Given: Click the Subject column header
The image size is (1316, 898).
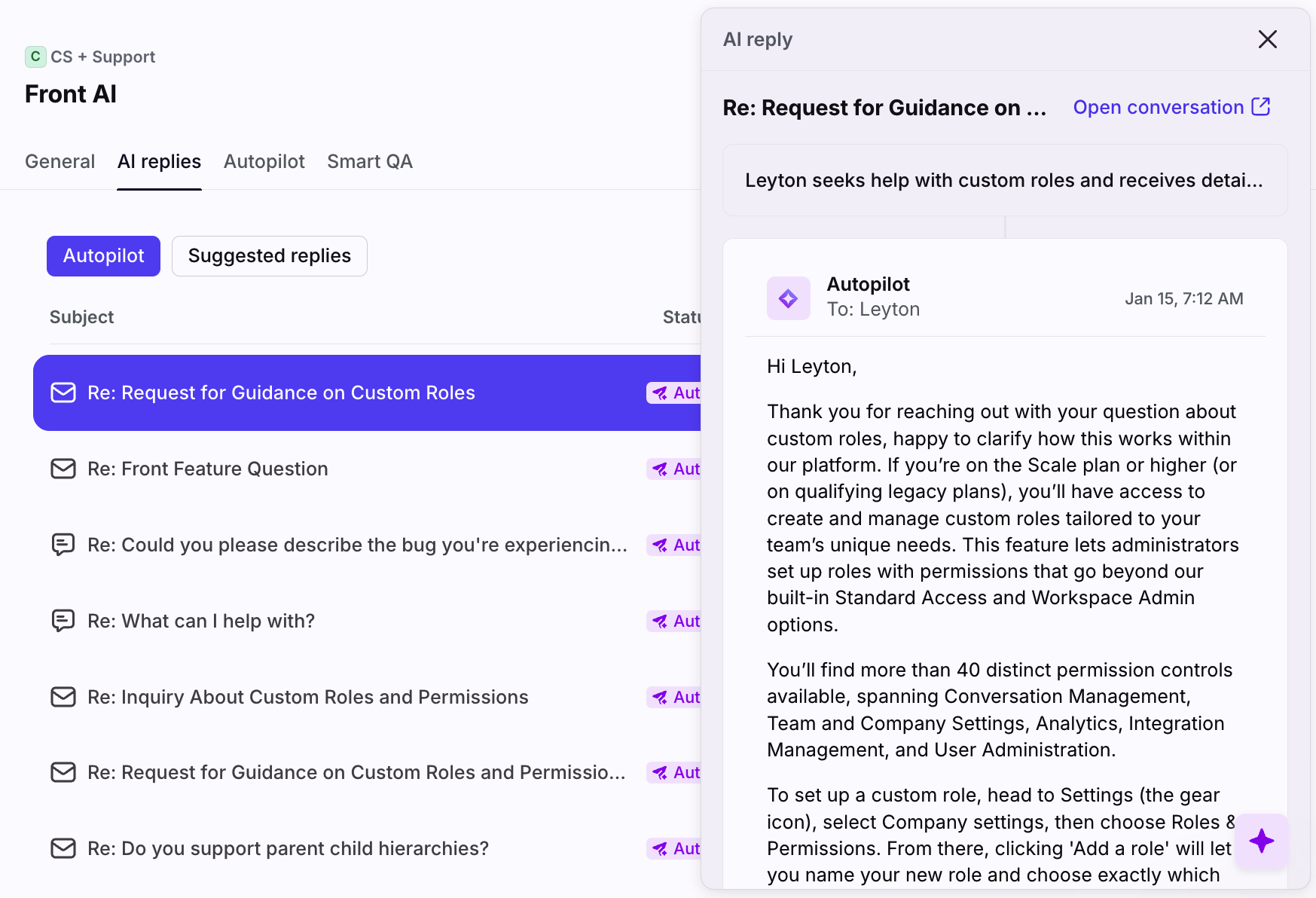Looking at the screenshot, I should click(x=81, y=317).
